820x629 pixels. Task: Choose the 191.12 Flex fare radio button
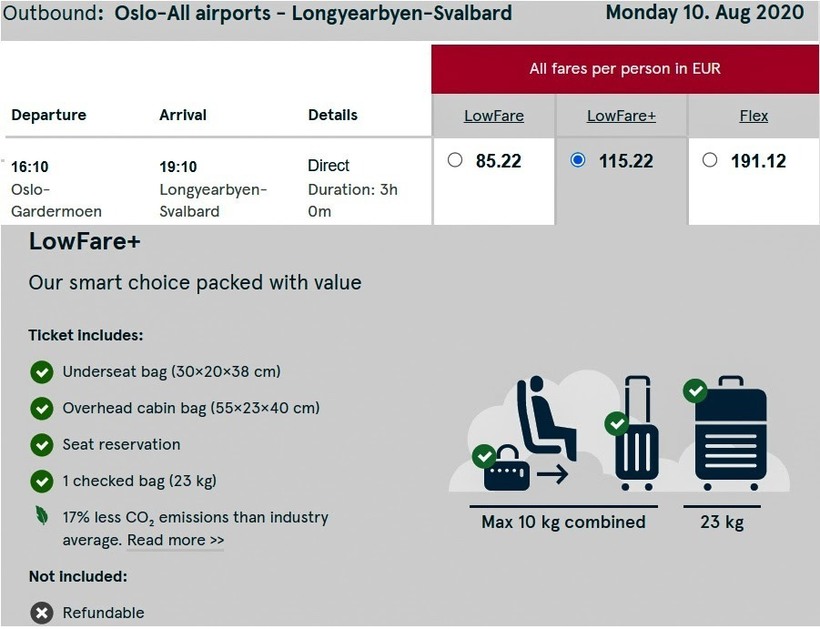(x=710, y=160)
